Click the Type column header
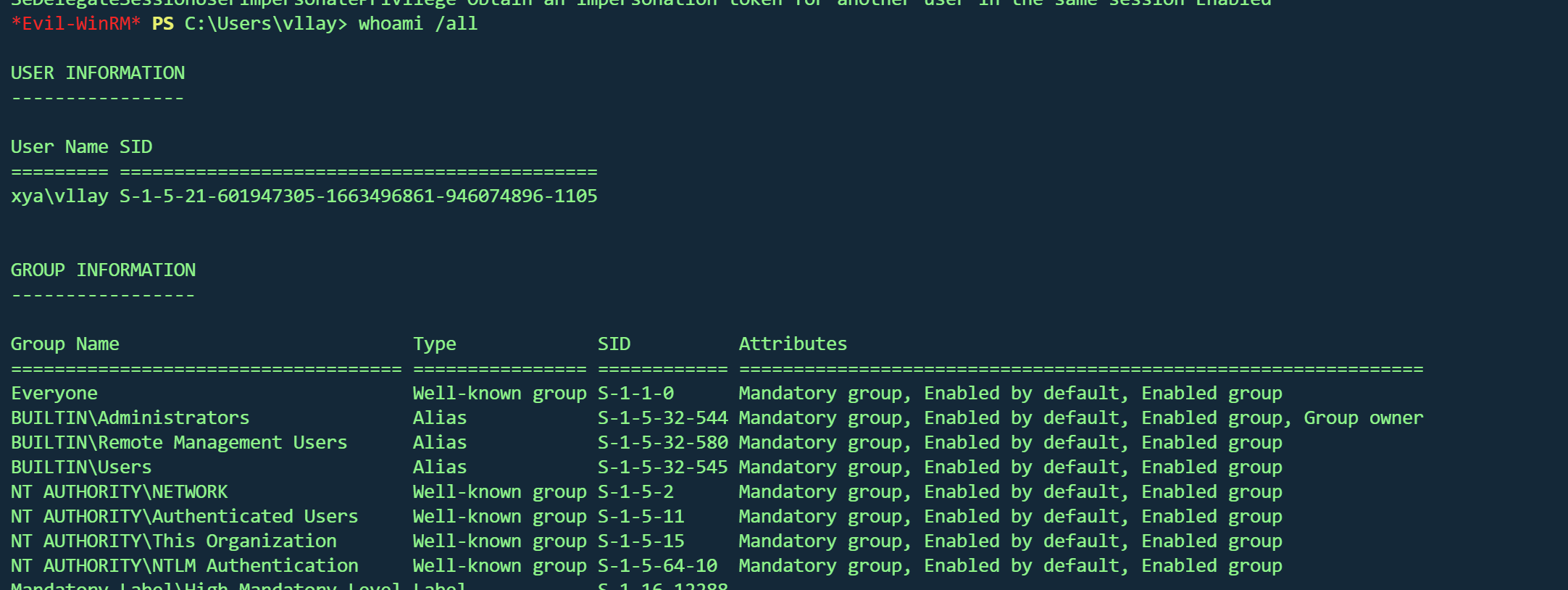1568x590 pixels. pyautogui.click(x=435, y=344)
